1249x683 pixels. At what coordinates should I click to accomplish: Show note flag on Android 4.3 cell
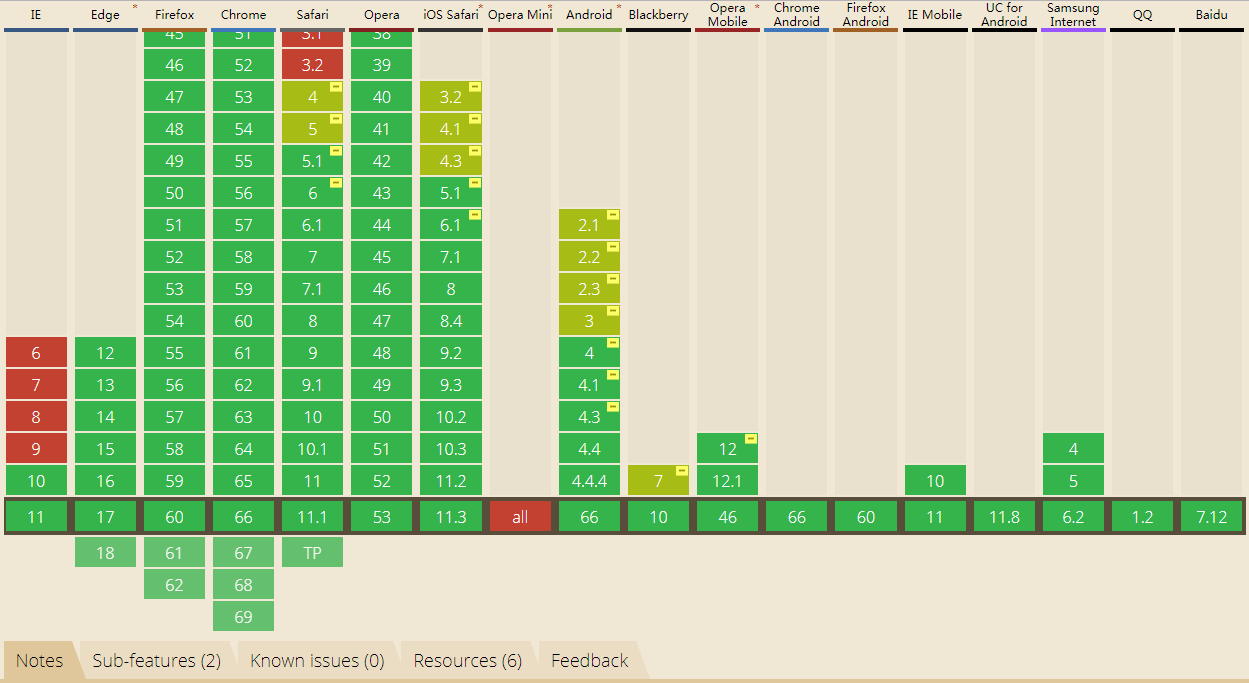click(613, 407)
